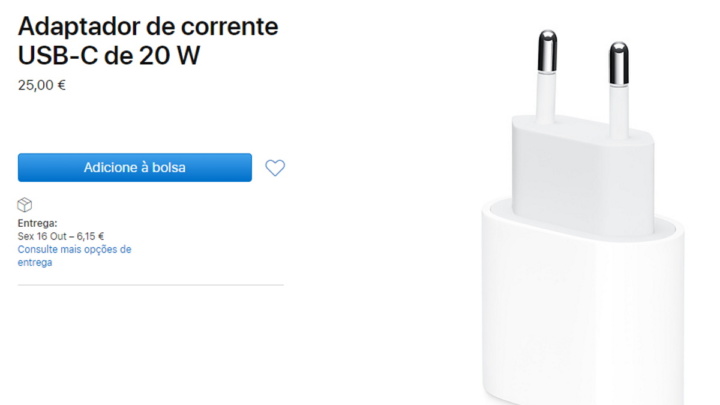Viewport: 720px width, 405px height.
Task: Click the word bolsa on blue button
Action: (x=169, y=168)
